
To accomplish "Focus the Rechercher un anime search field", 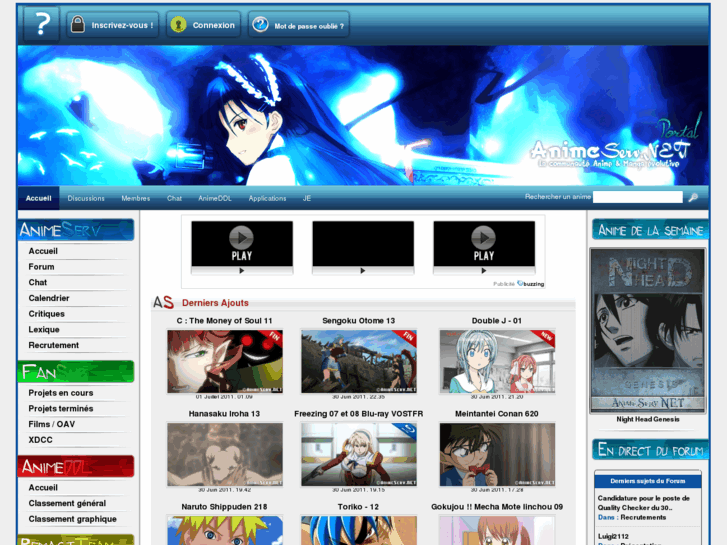I will (638, 197).
